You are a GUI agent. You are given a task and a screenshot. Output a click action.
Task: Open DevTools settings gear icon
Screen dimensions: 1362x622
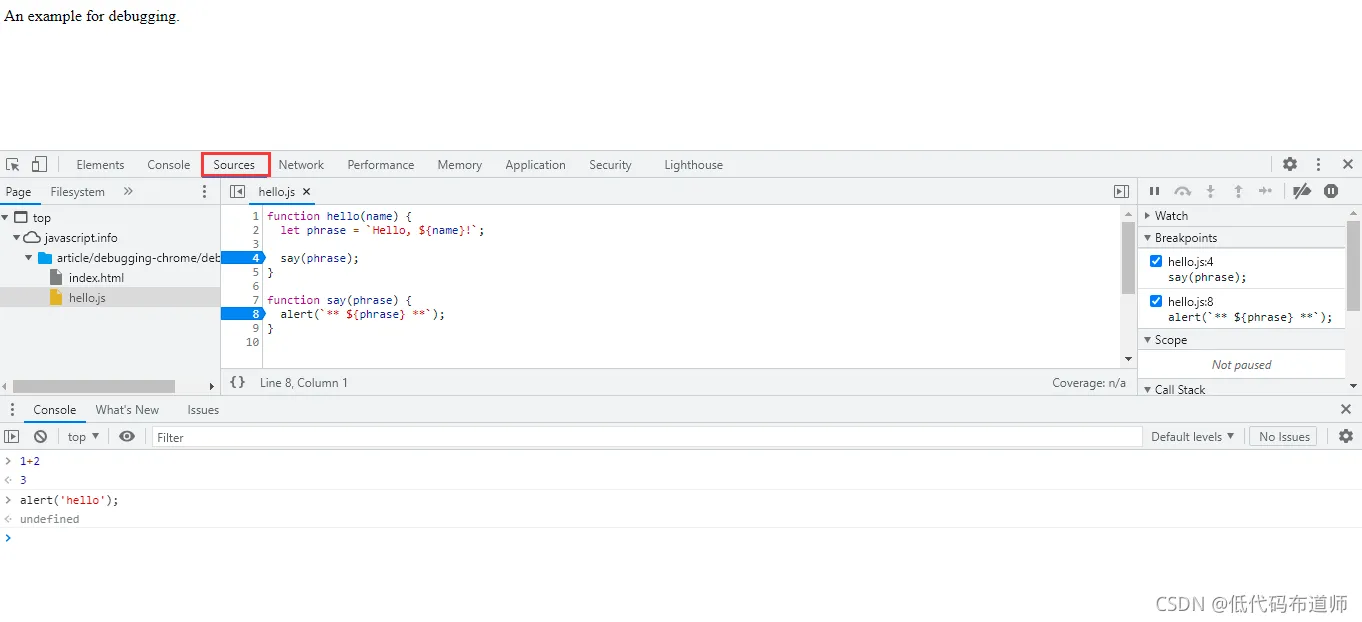click(1290, 164)
